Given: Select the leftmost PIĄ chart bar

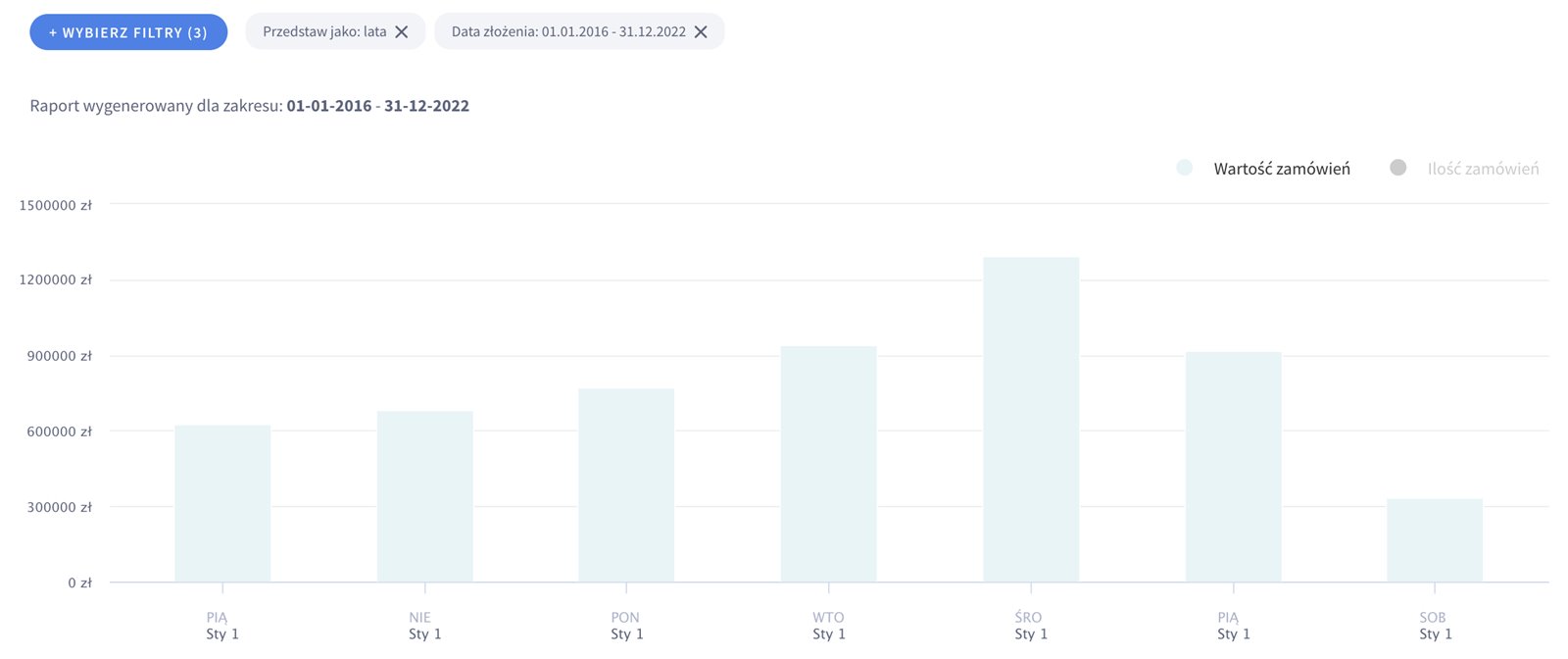Looking at the screenshot, I should [222, 504].
